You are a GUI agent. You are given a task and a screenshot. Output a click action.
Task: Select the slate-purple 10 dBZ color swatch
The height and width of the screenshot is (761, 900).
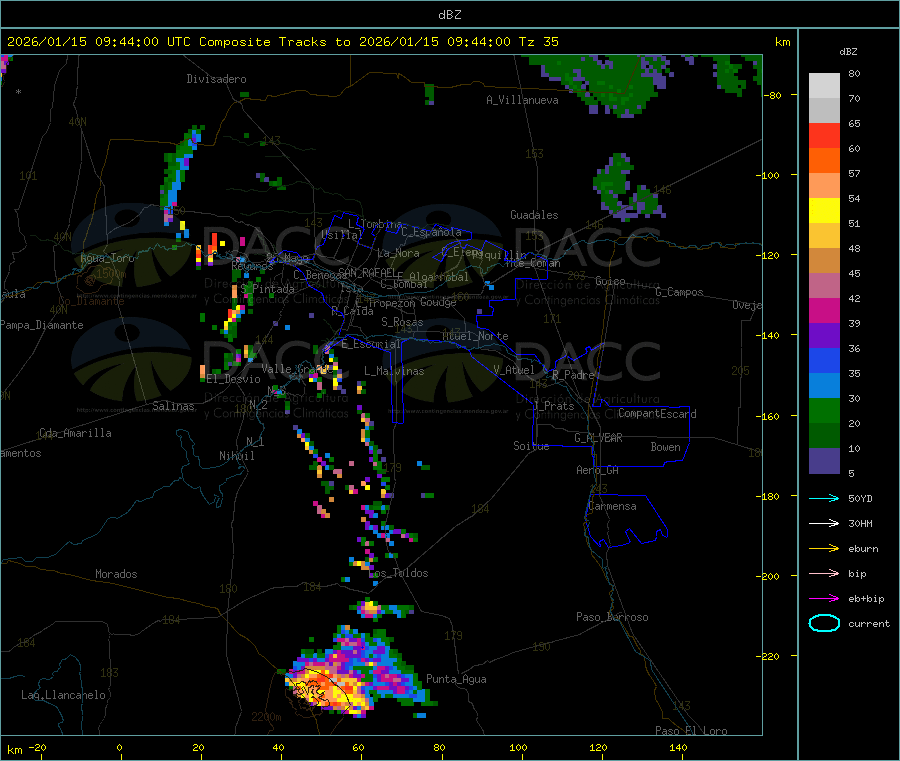pos(824,461)
